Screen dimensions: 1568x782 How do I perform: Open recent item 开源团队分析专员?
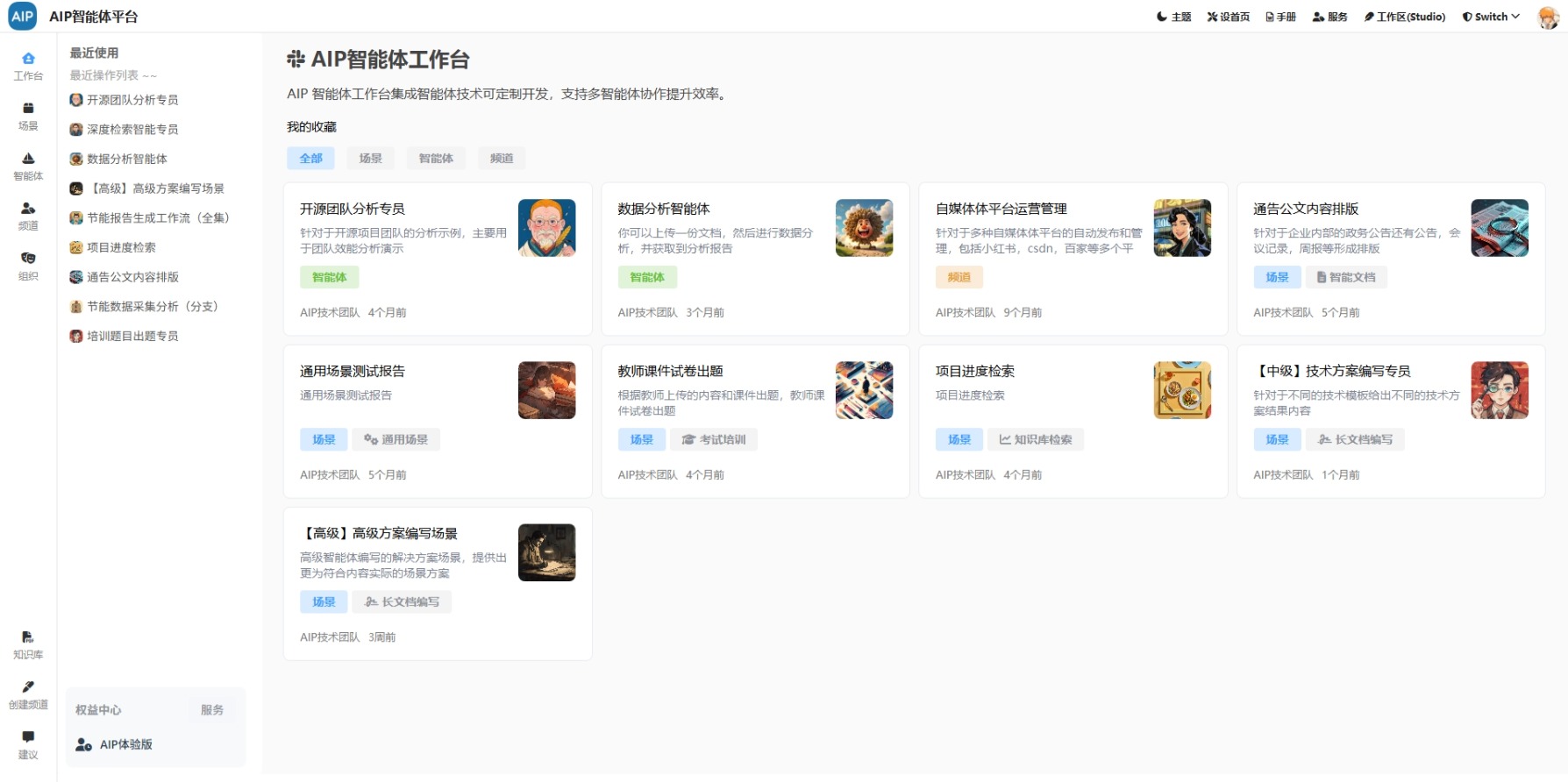pyautogui.click(x=124, y=100)
